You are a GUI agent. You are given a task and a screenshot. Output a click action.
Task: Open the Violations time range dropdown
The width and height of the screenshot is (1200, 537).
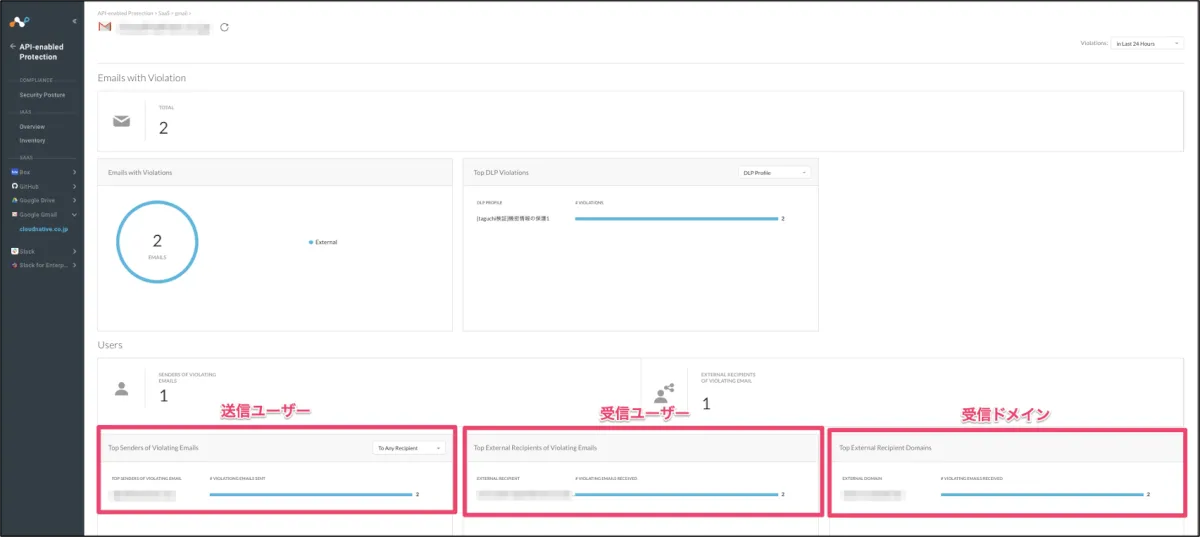(1148, 44)
